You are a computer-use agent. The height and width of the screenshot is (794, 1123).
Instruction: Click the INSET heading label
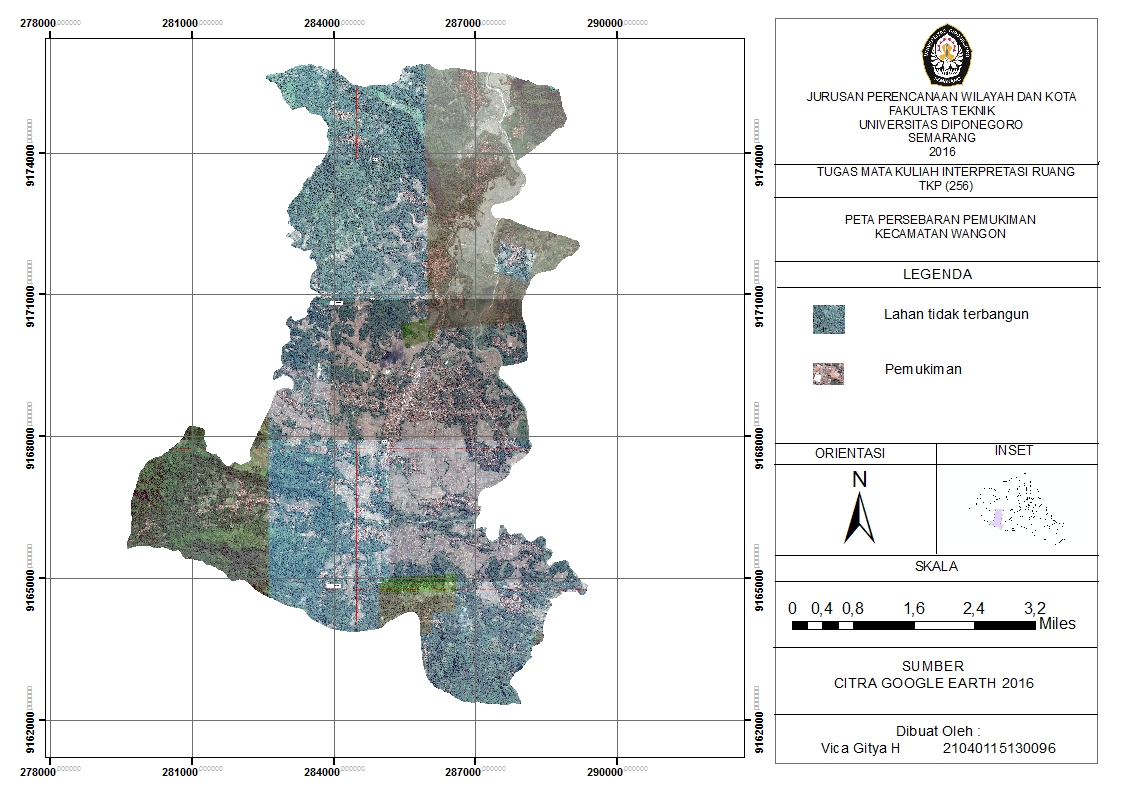point(1013,450)
